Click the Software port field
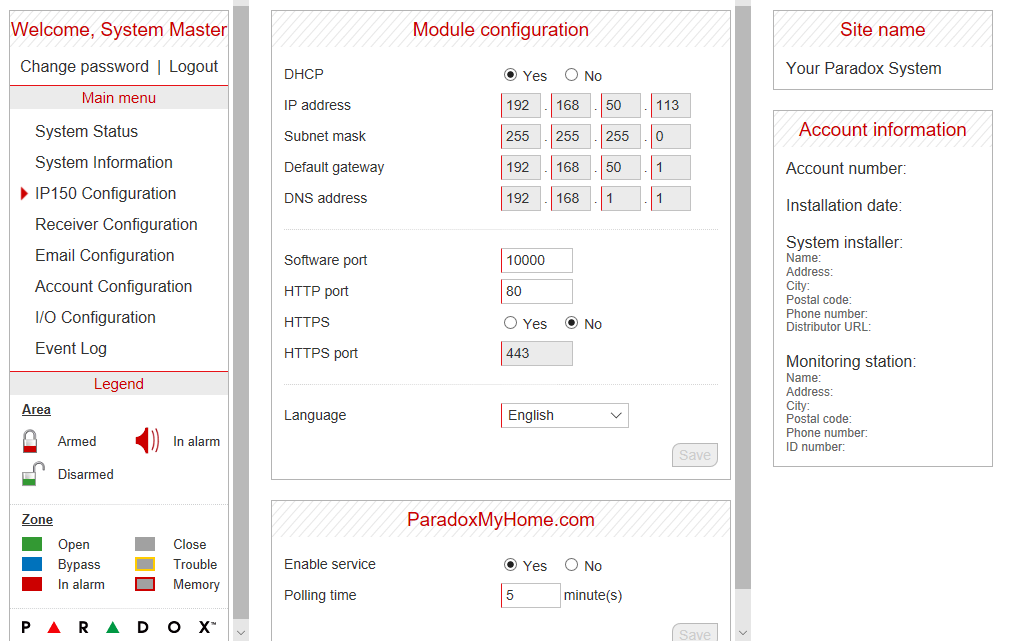Image resolution: width=1013 pixels, height=641 pixels. pos(537,260)
